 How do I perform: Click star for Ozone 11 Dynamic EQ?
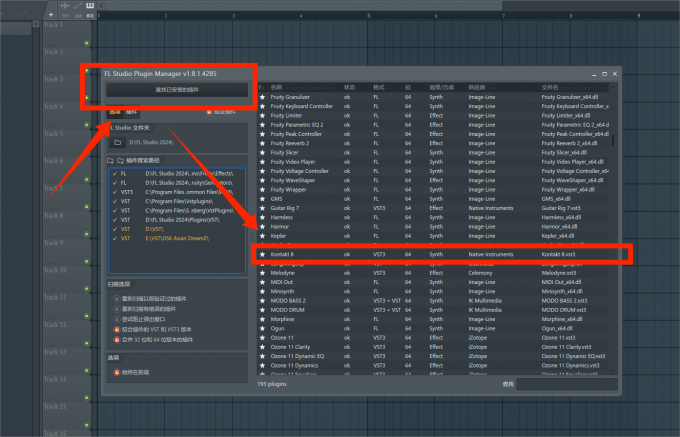point(262,356)
